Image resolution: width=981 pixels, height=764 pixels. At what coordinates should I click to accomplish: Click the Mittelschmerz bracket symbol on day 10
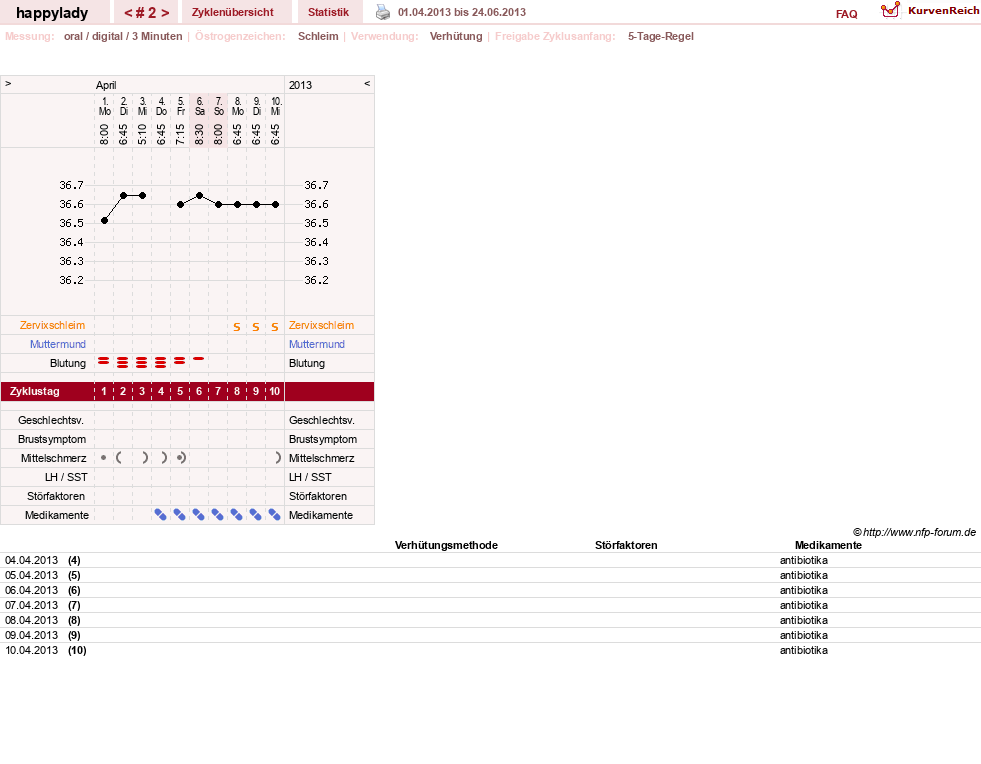(x=278, y=458)
